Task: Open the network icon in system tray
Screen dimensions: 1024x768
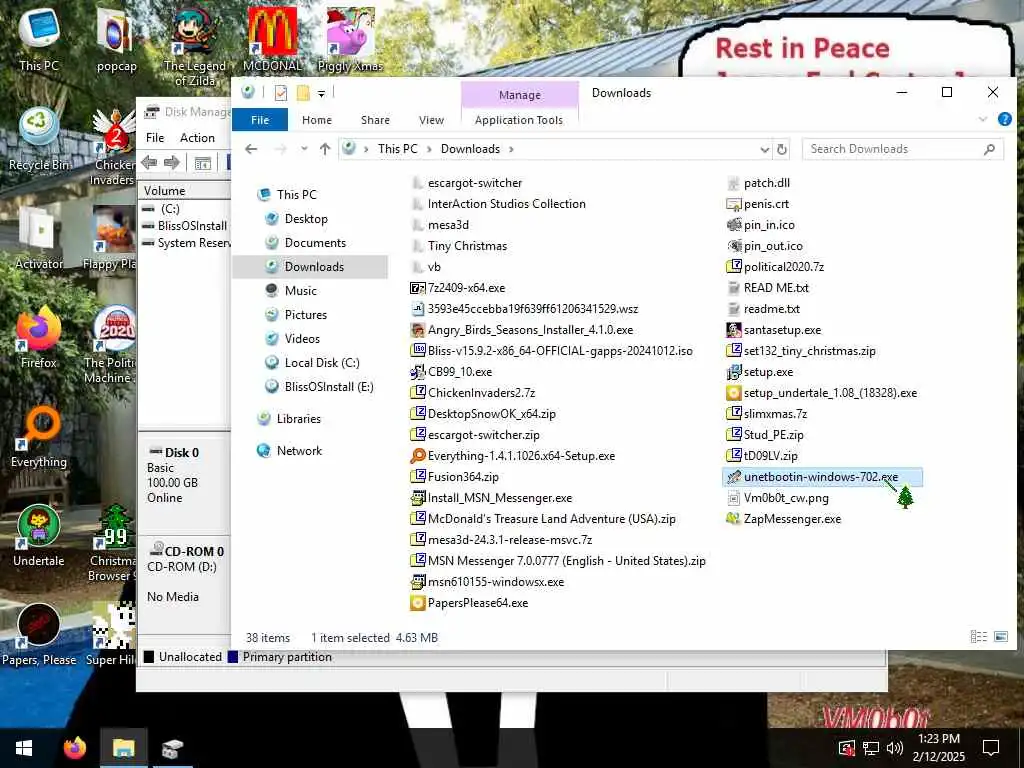Action: click(871, 748)
